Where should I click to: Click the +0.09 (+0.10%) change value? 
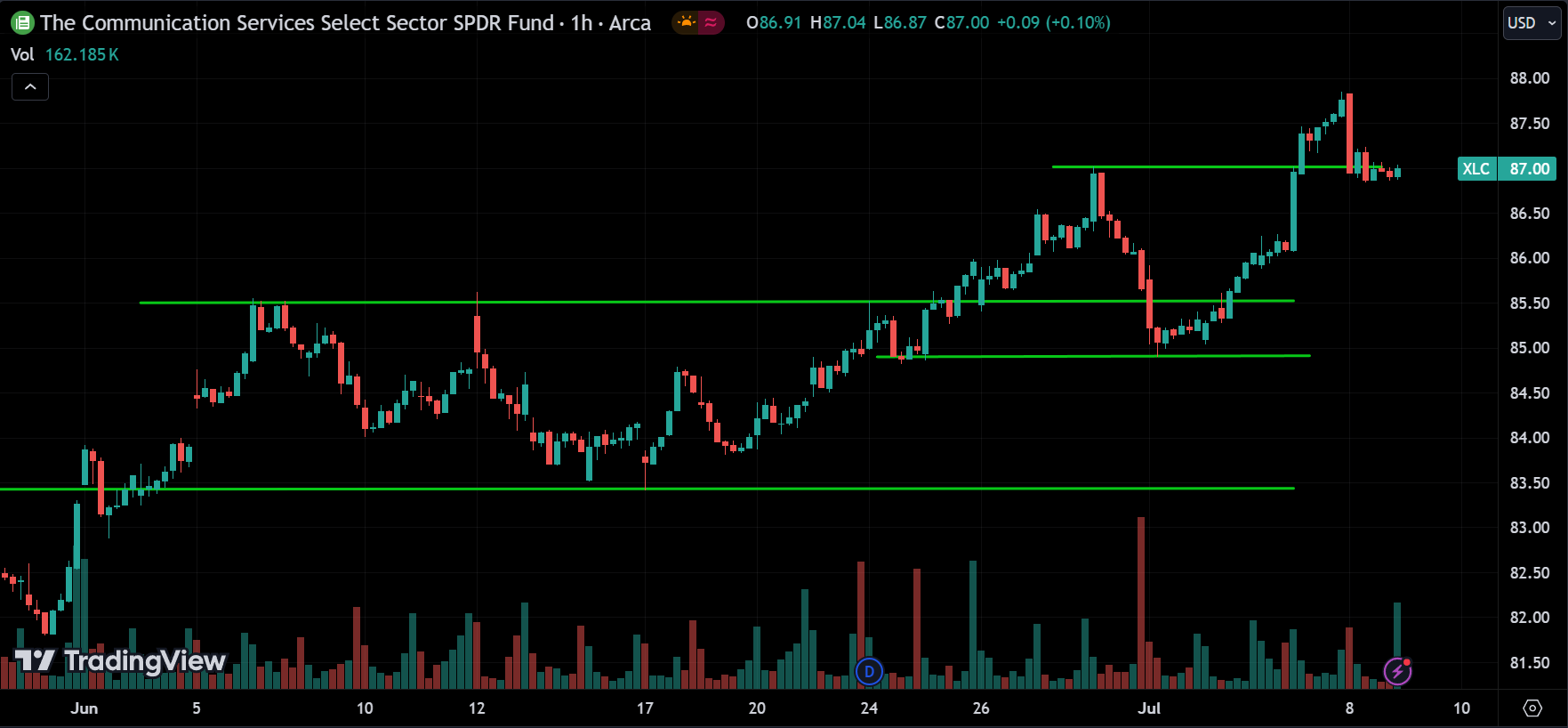(1053, 23)
